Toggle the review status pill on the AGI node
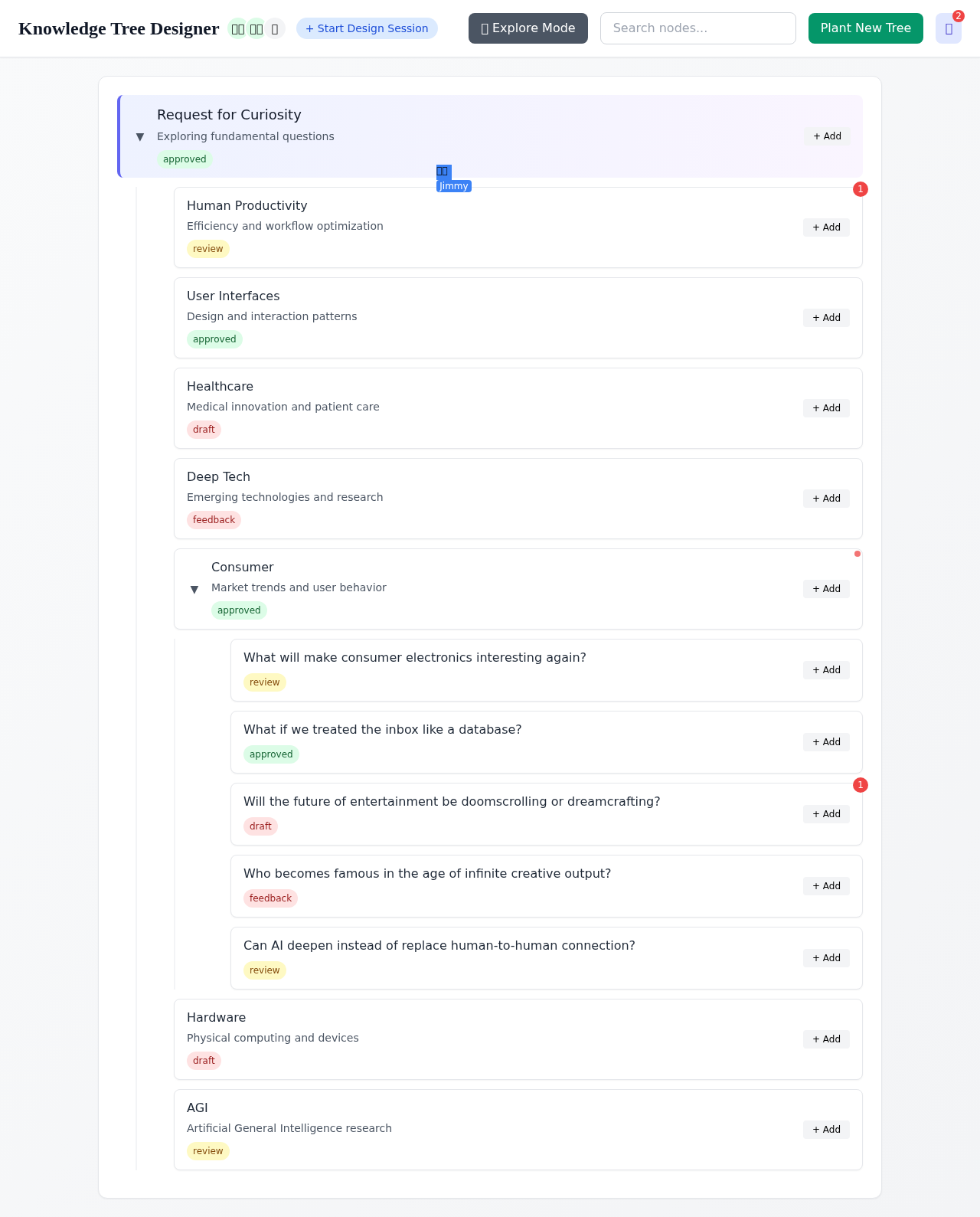 207,1150
